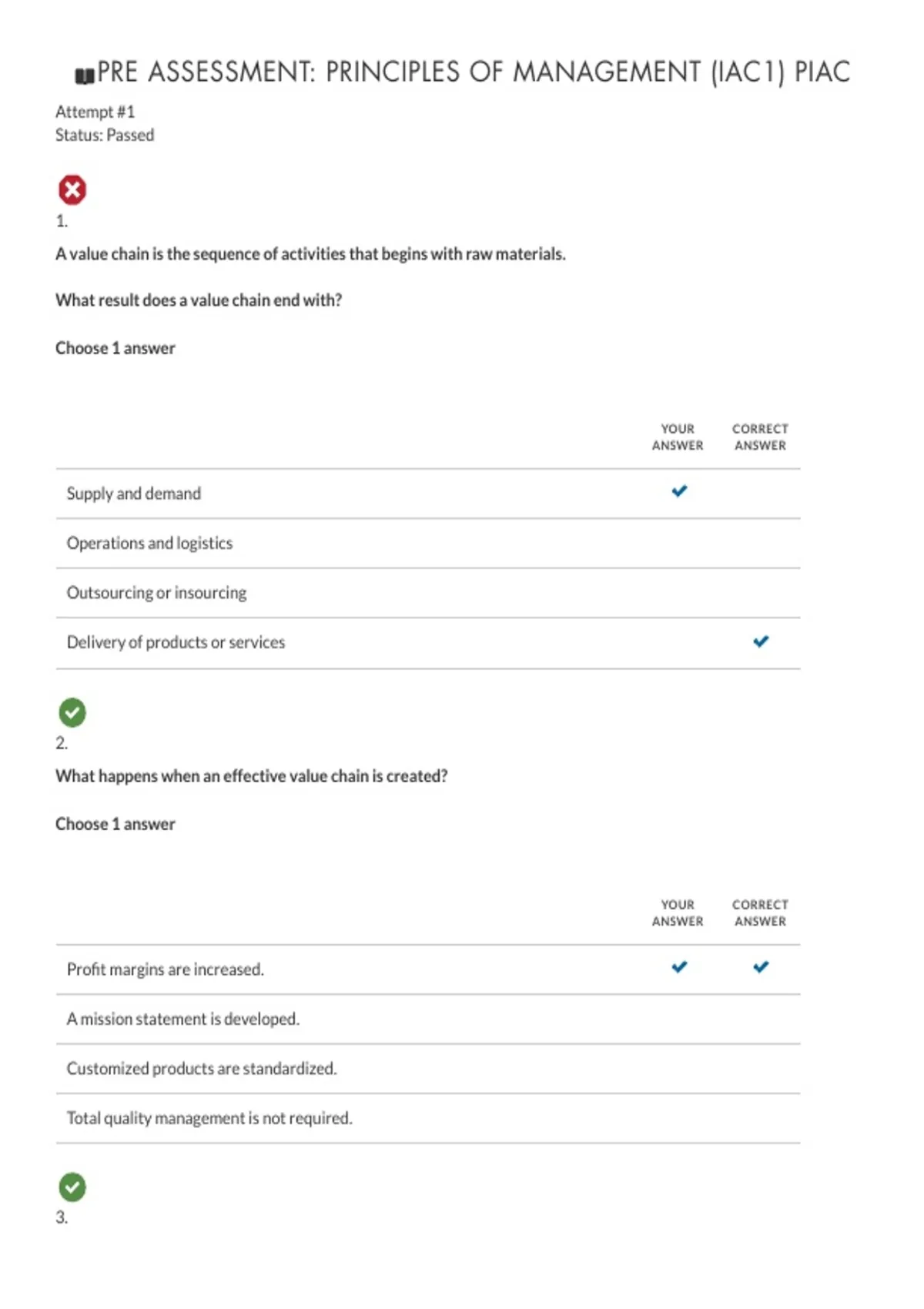Select the Outsourcing or insourcing answer row
The width and height of the screenshot is (924, 1309).
click(428, 593)
